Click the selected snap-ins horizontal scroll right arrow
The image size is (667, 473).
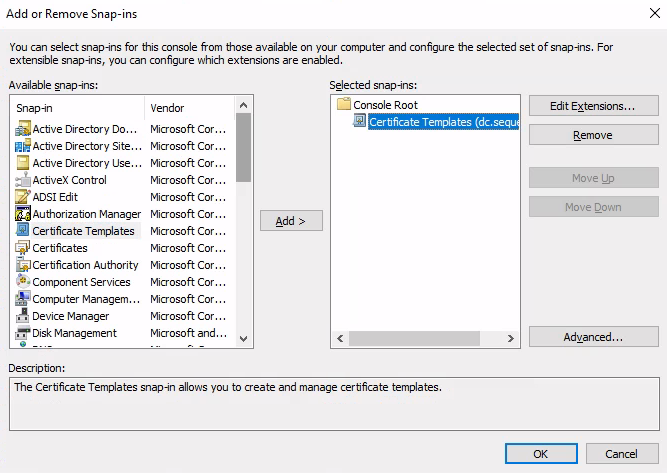[x=510, y=339]
